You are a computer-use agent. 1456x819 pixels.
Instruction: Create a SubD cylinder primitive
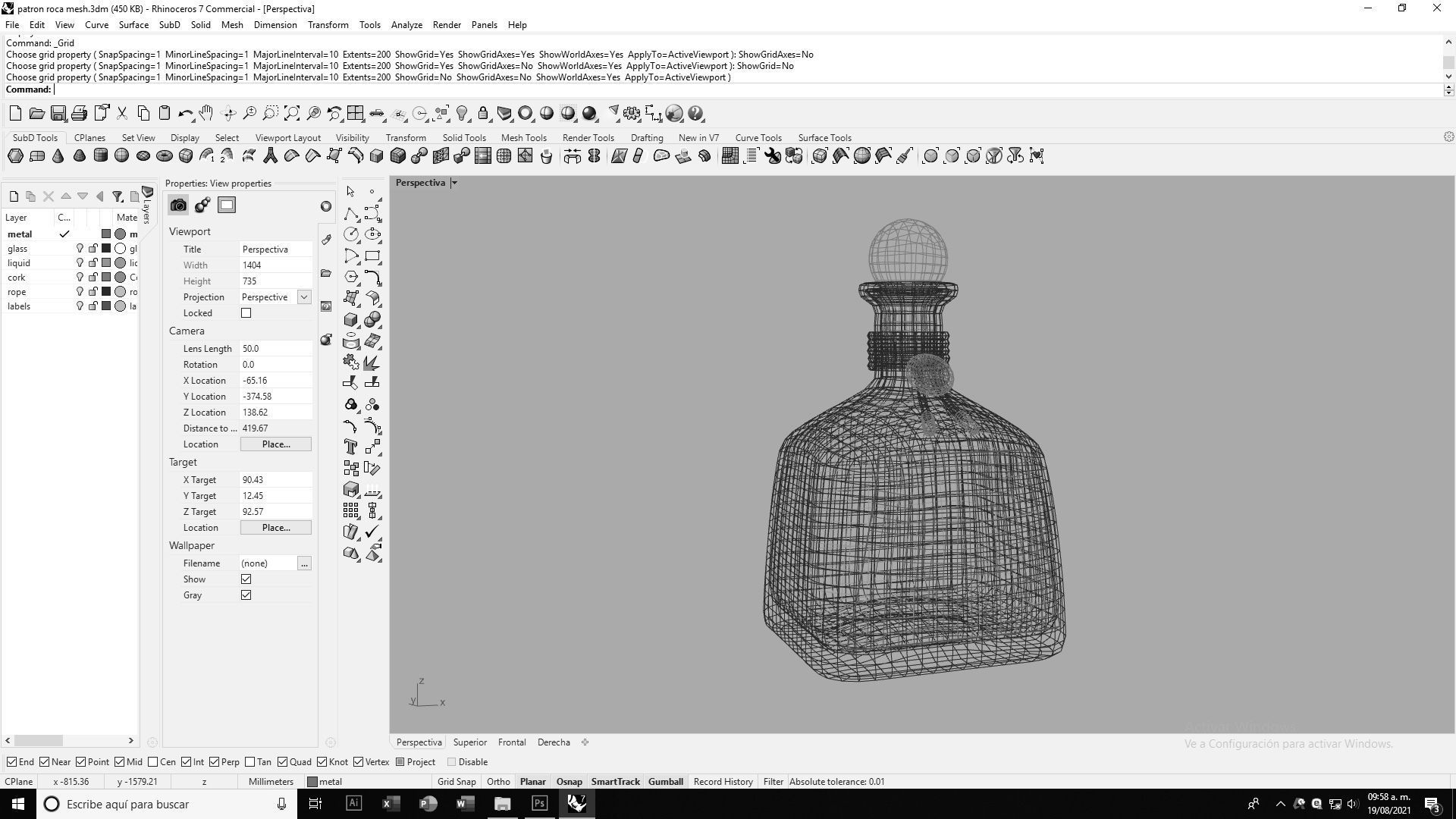pyautogui.click(x=100, y=156)
